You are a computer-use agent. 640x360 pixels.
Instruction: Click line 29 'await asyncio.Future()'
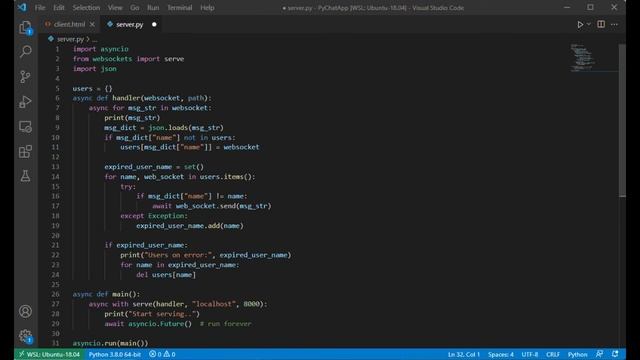pyautogui.click(x=148, y=324)
